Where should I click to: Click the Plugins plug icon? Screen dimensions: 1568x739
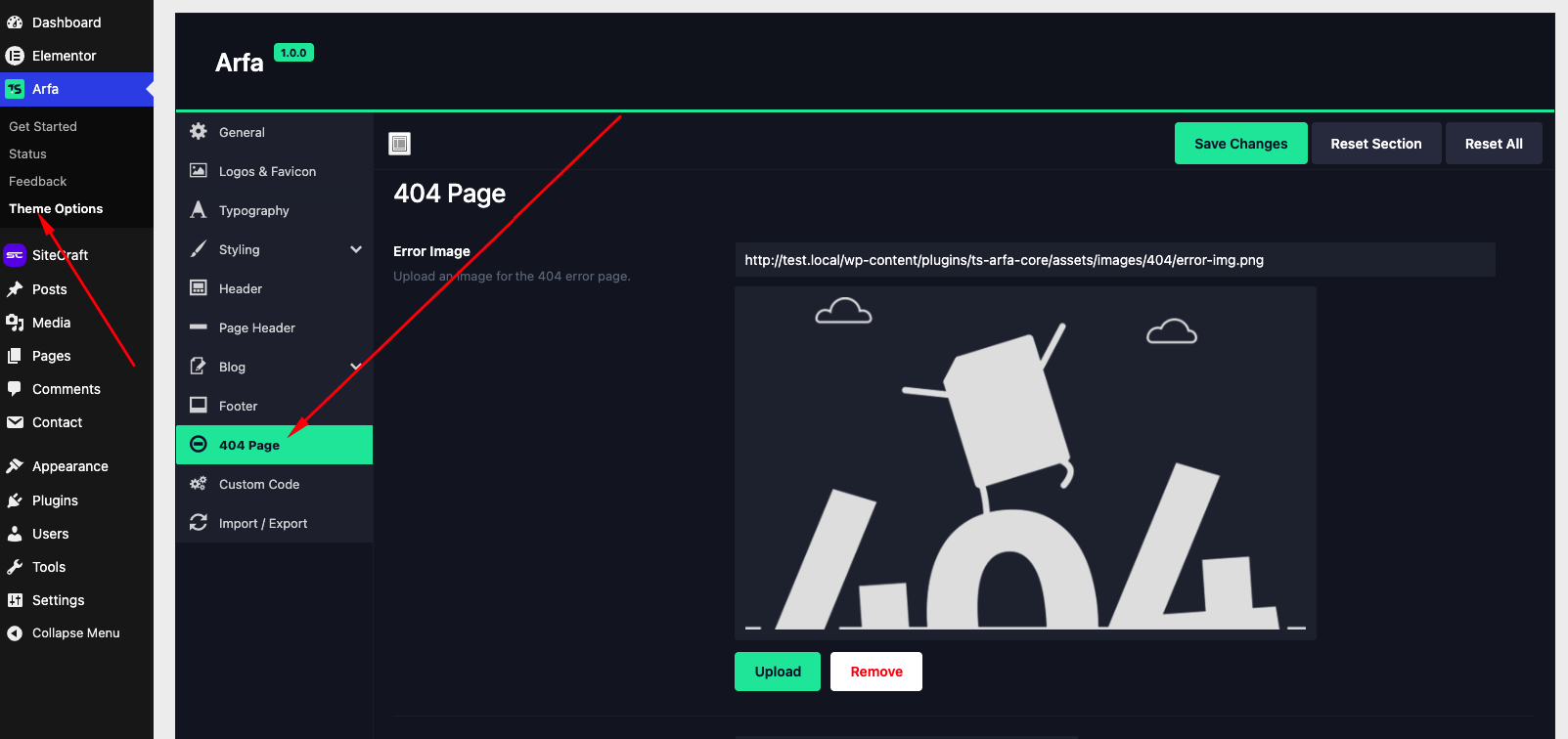[15, 500]
